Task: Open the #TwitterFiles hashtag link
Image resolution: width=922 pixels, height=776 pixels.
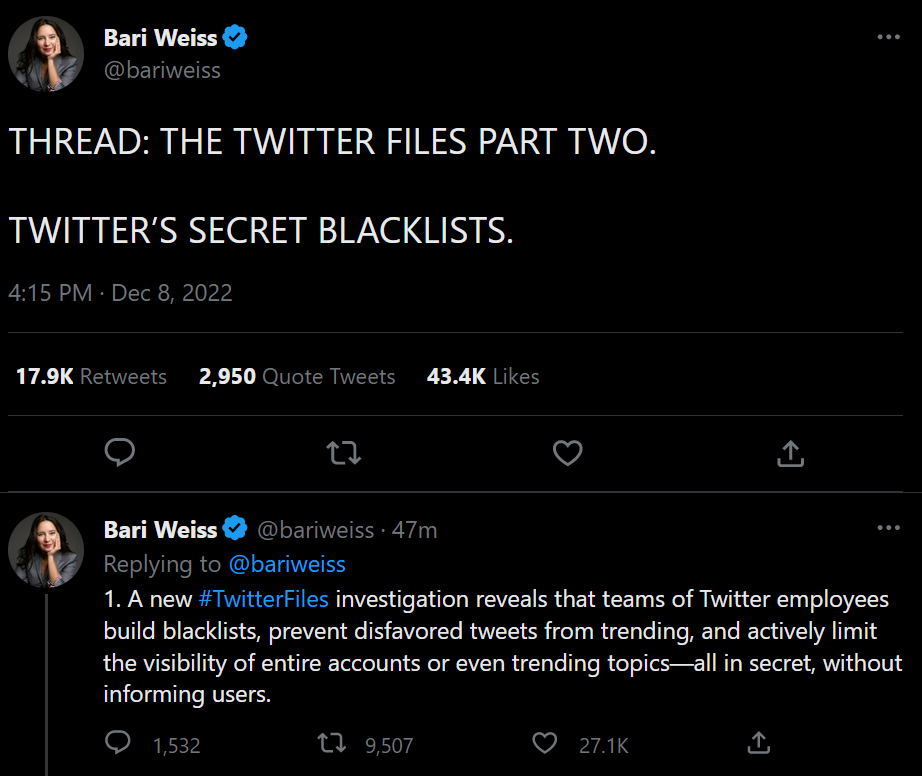Action: point(263,599)
